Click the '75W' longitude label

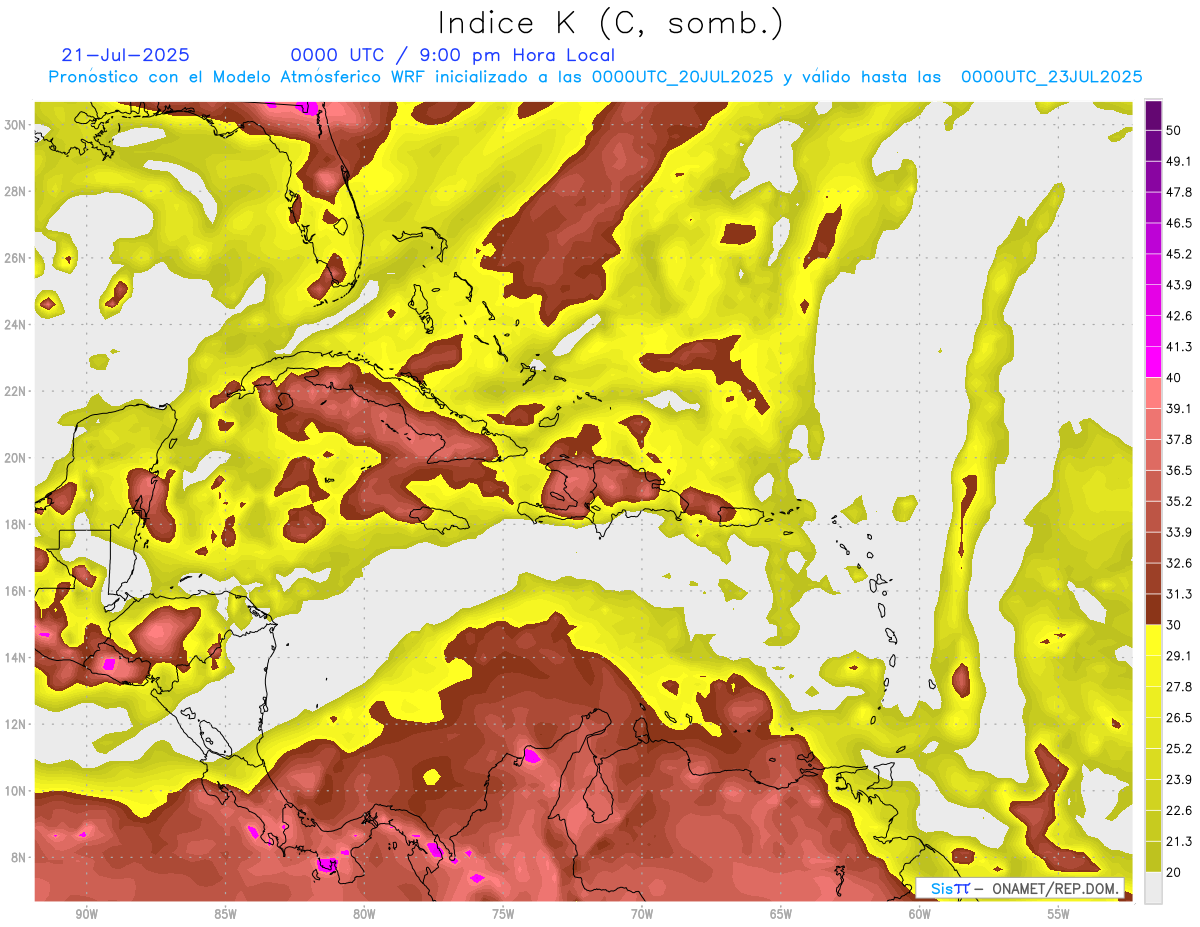pos(503,914)
